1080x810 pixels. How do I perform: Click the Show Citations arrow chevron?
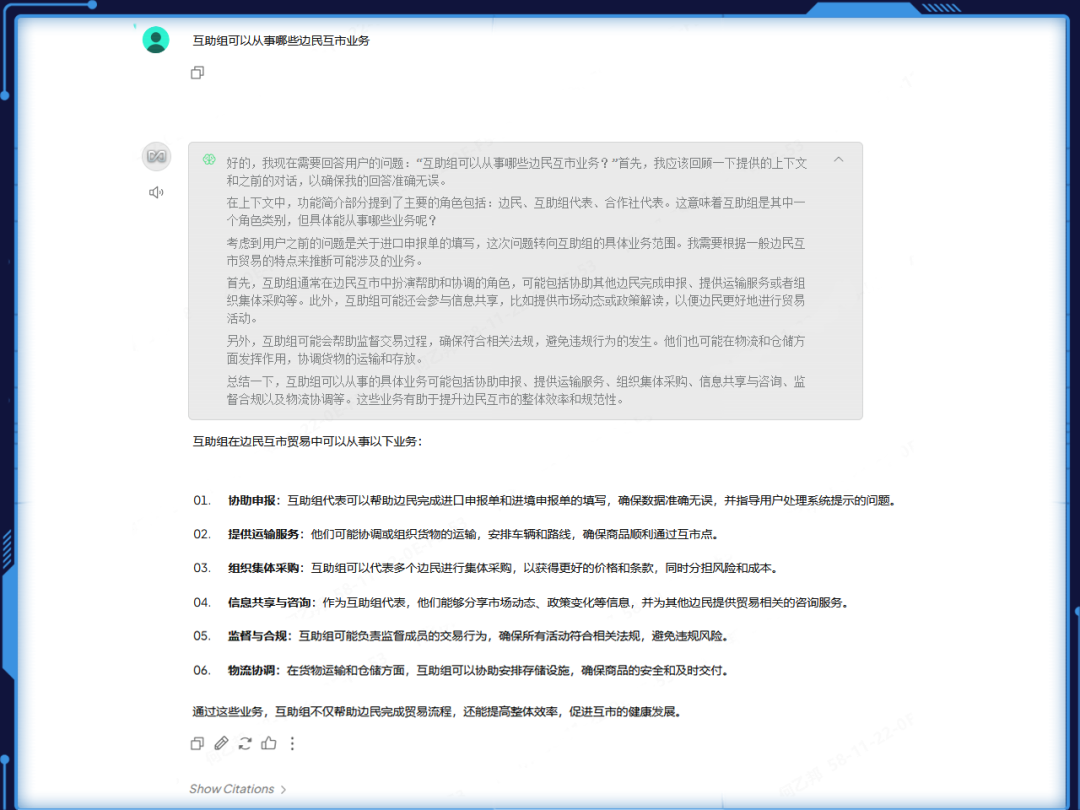click(281, 789)
